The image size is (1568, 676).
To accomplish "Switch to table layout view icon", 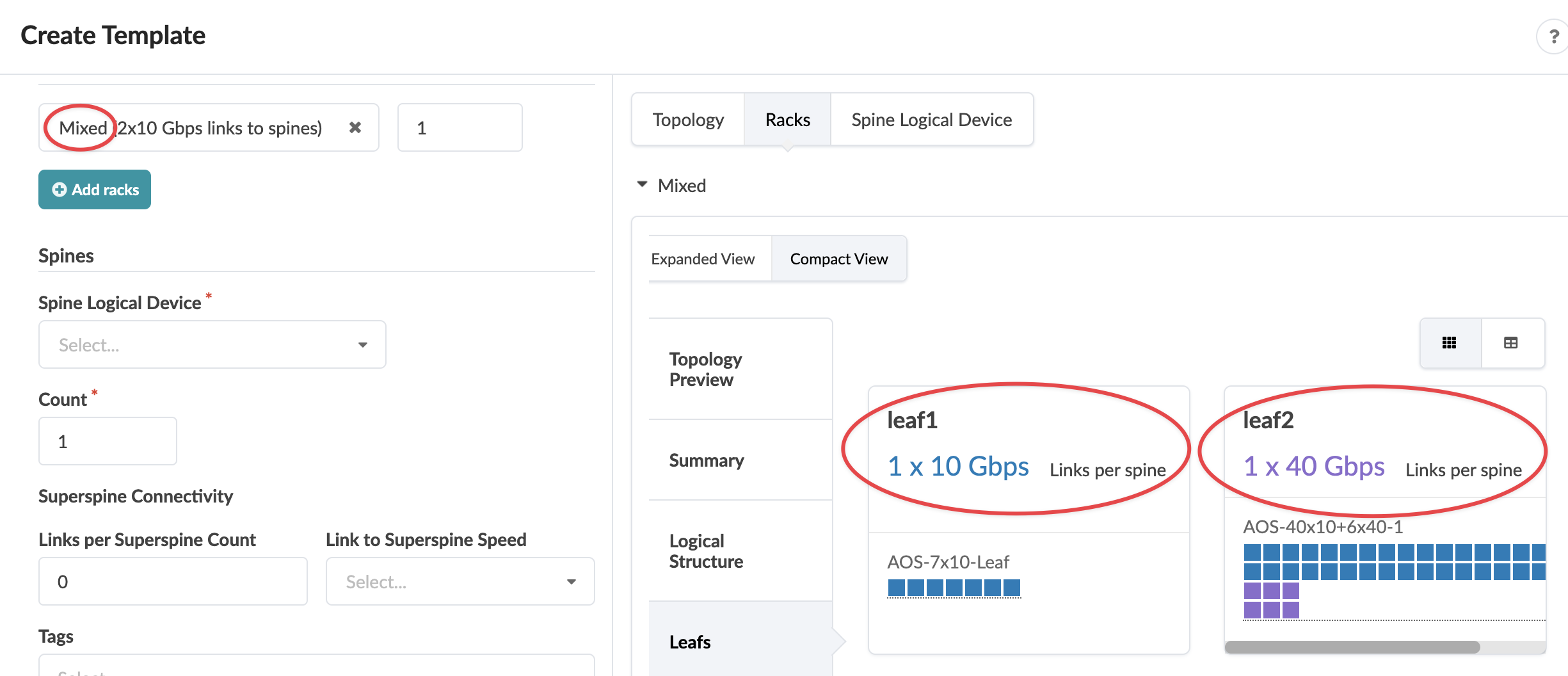I will click(1511, 343).
